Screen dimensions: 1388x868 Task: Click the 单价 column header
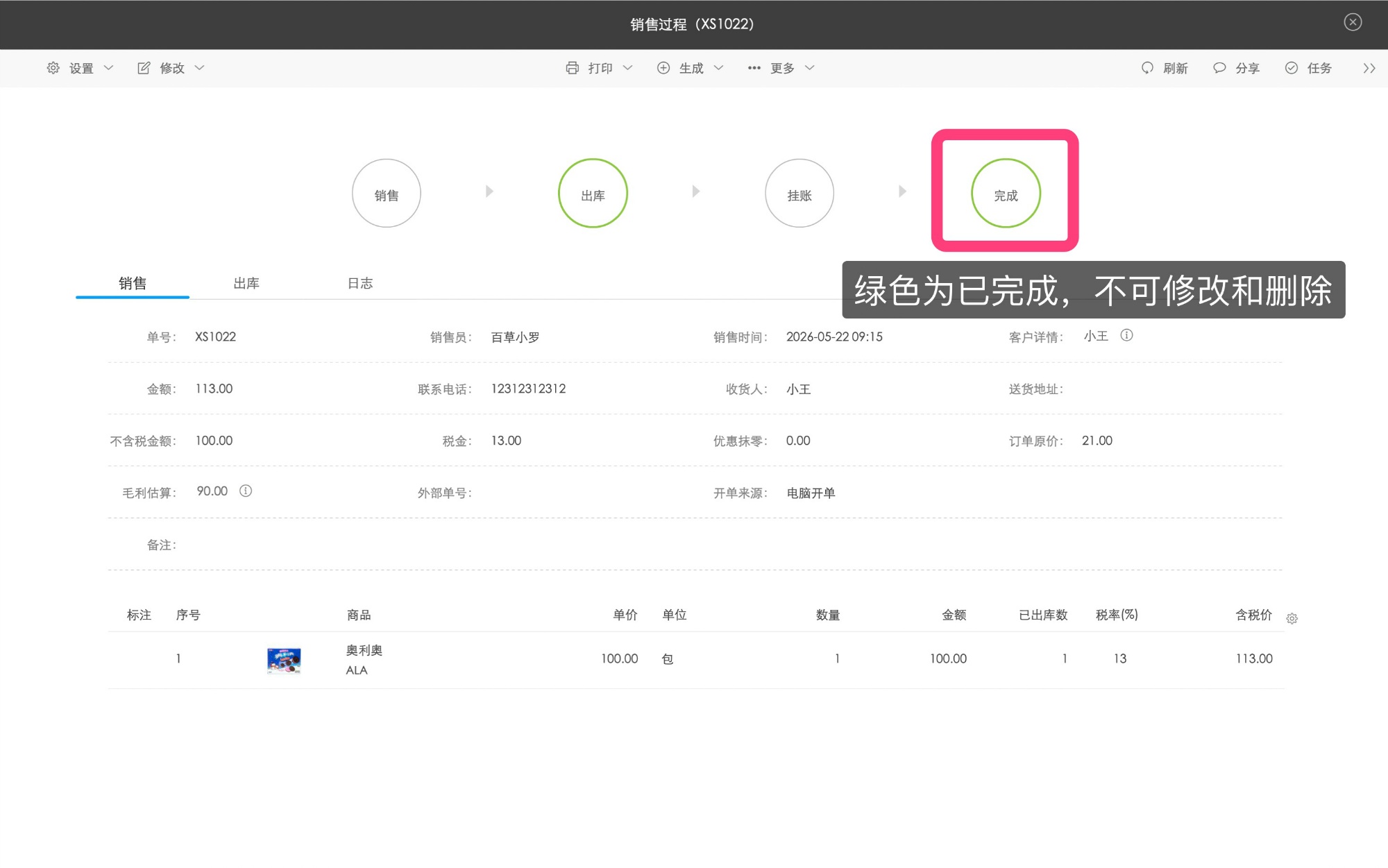click(625, 615)
